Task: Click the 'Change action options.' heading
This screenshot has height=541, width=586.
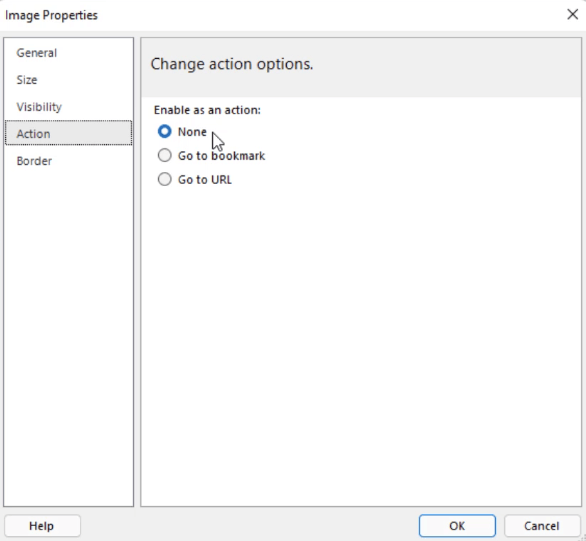Action: [232, 64]
